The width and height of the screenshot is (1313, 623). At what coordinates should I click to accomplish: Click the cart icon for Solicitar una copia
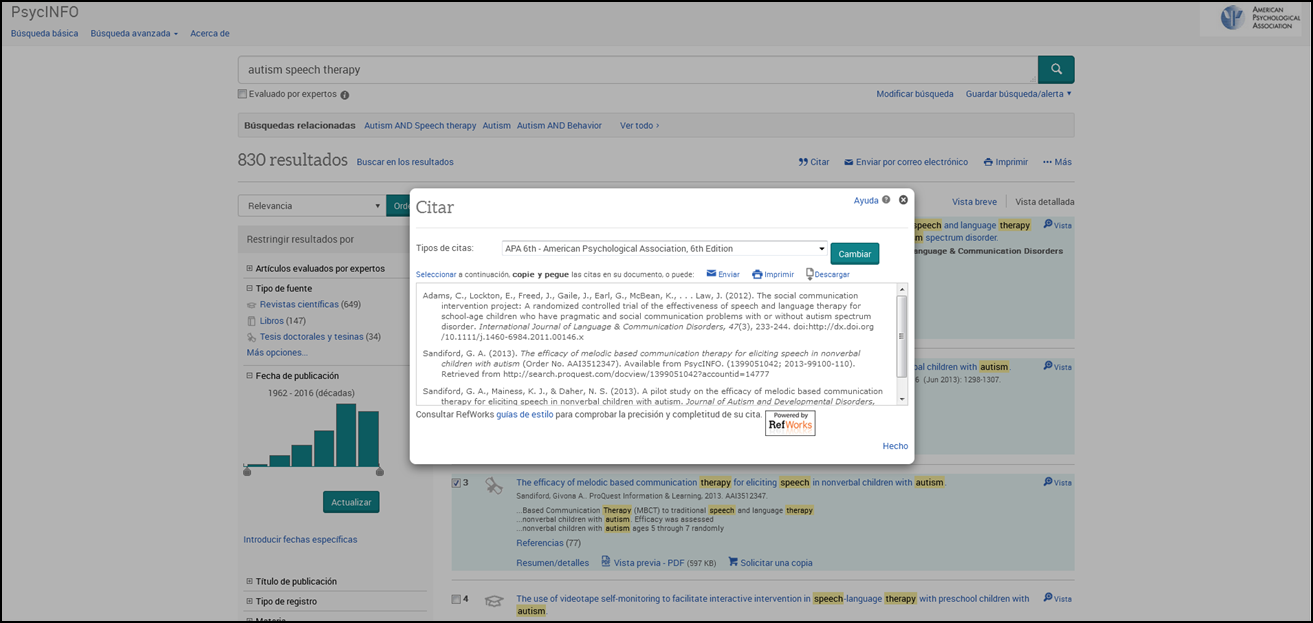733,562
